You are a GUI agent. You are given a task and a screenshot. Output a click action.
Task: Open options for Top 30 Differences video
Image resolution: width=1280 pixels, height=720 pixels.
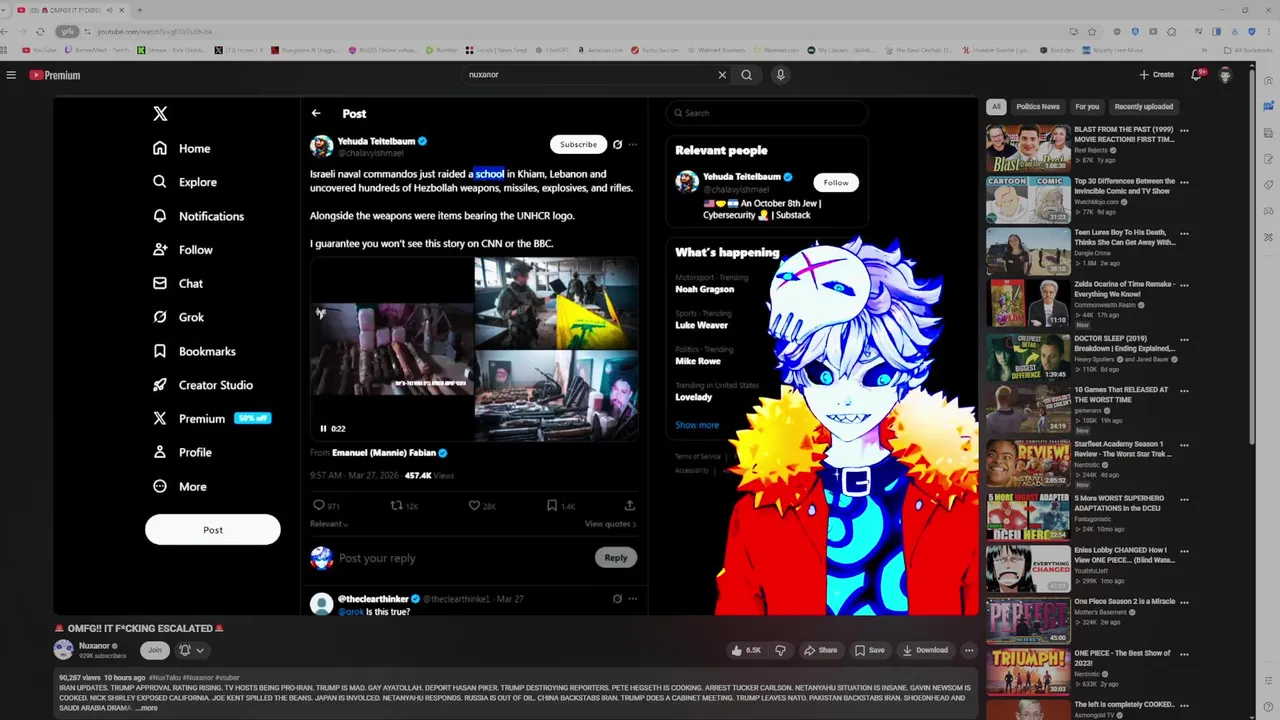1184,182
